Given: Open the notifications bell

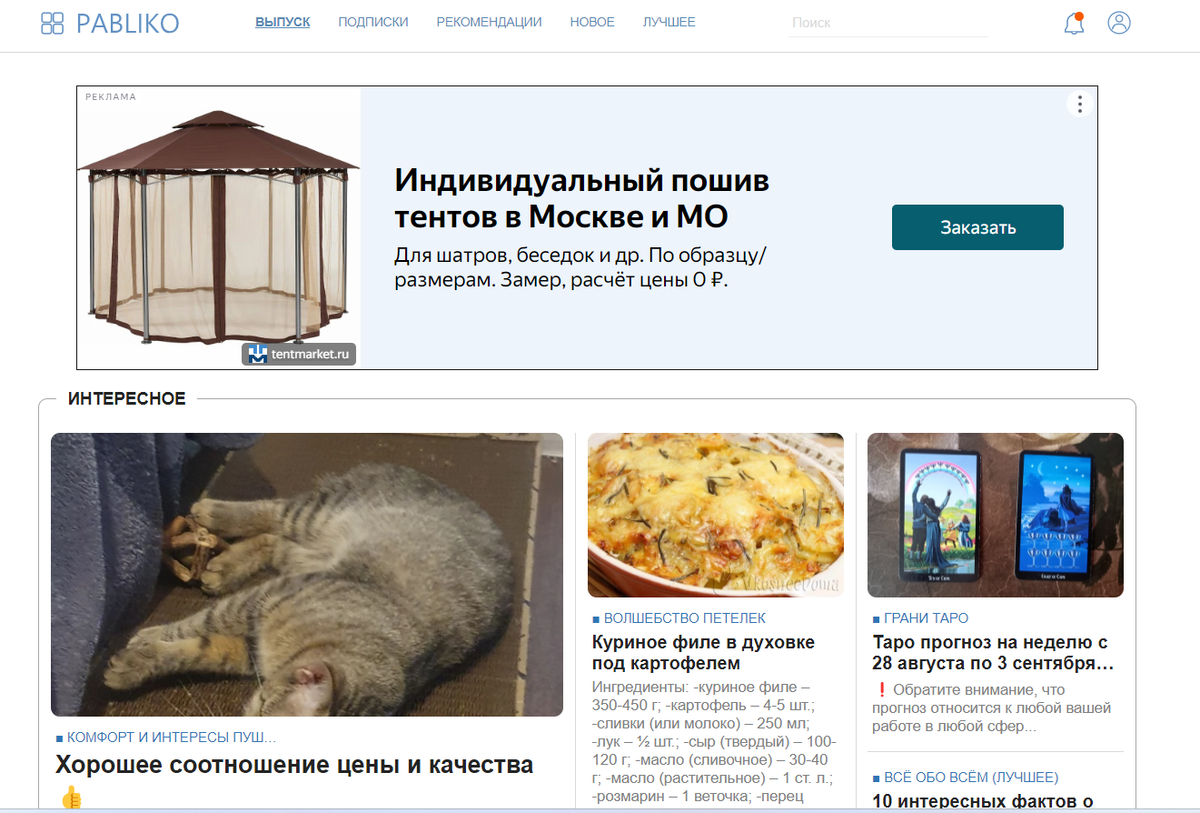Looking at the screenshot, I should pos(1075,23).
